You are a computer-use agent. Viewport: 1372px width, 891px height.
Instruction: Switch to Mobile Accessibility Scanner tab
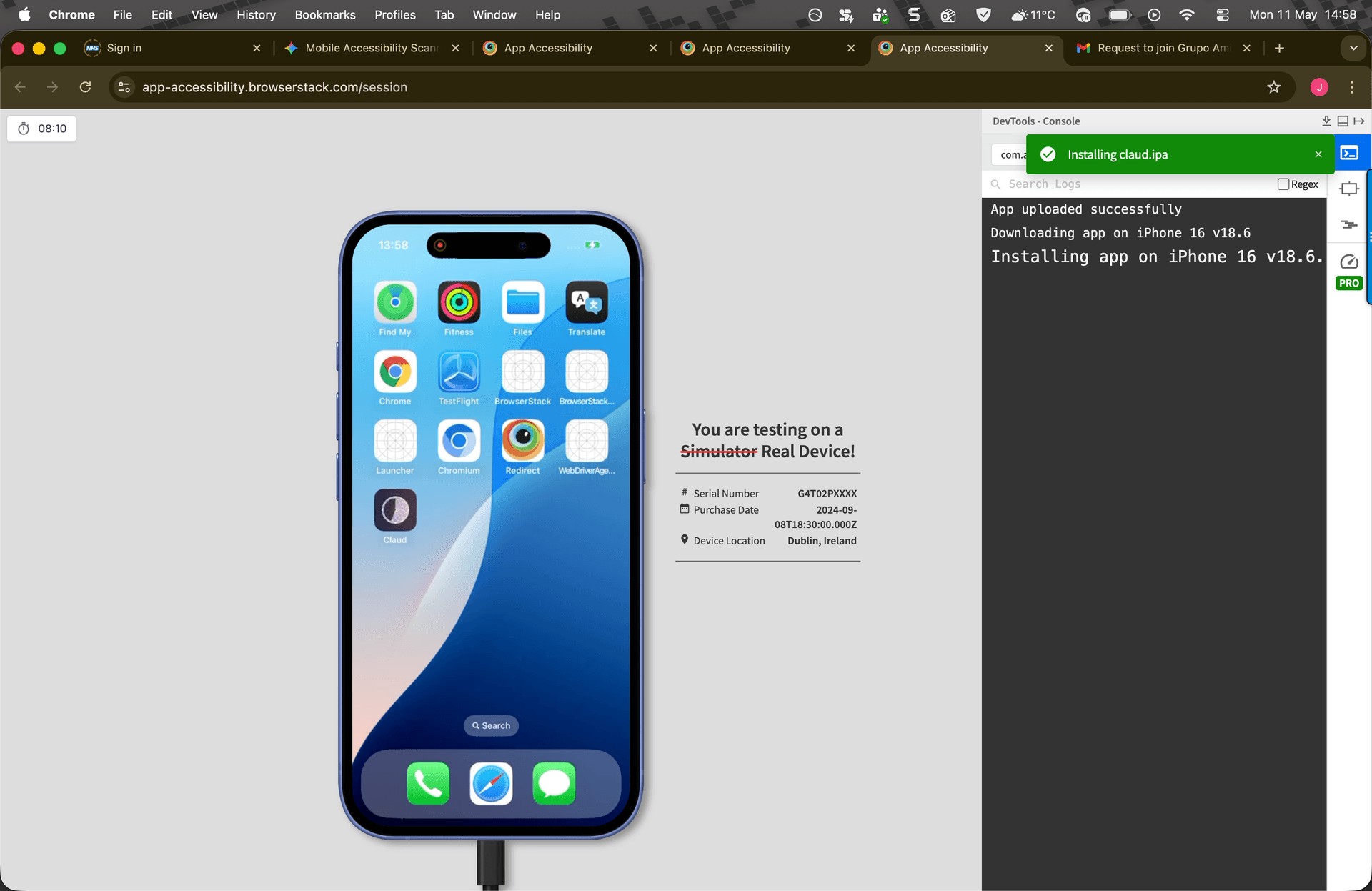click(372, 48)
